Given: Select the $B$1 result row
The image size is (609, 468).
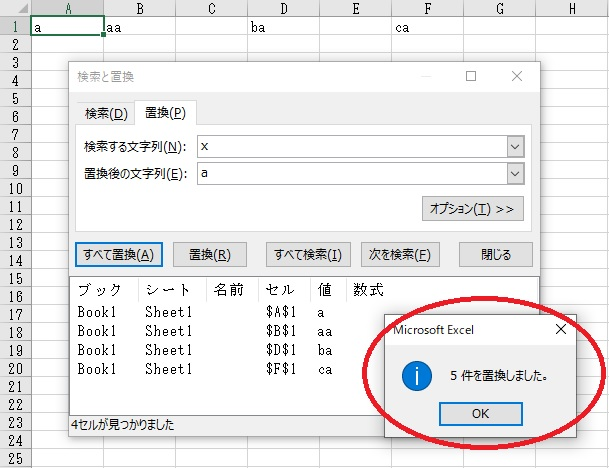Looking at the screenshot, I should (x=229, y=331).
